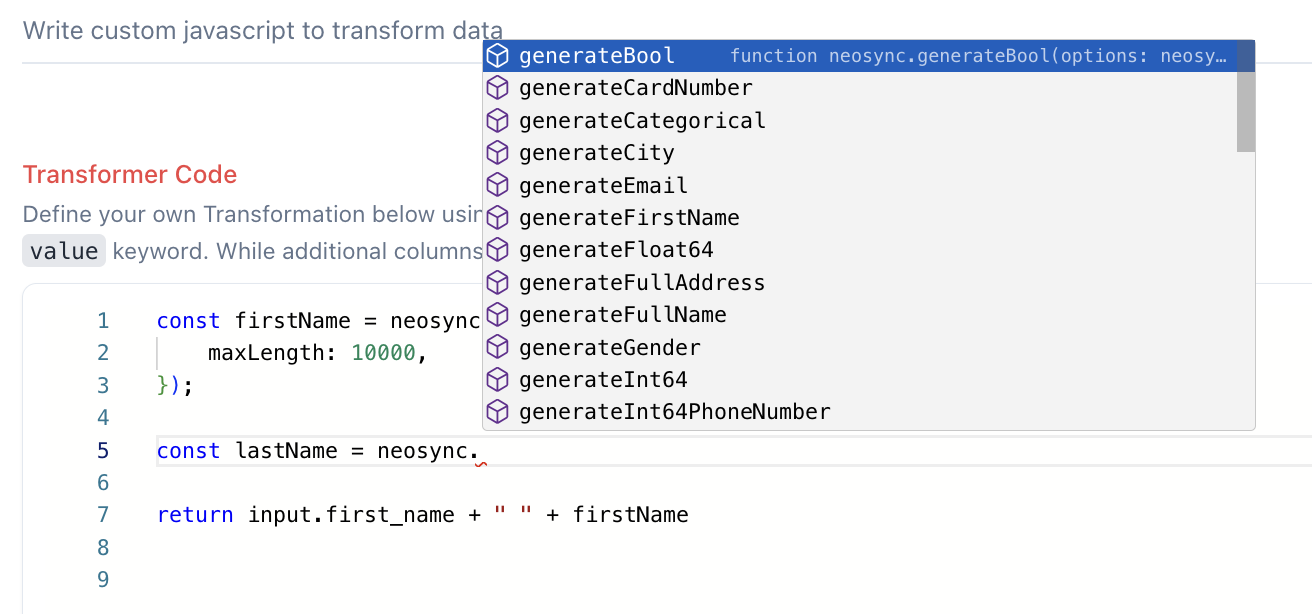Choose generateFullAddress from autocomplete
The width and height of the screenshot is (1312, 614).
coord(859,283)
